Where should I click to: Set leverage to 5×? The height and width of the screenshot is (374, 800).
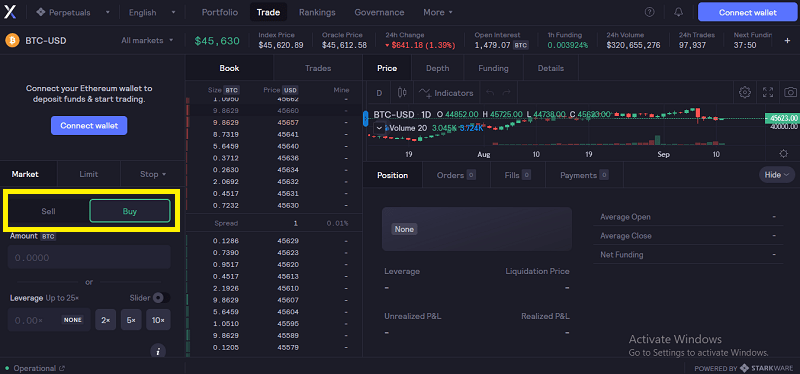click(x=131, y=320)
